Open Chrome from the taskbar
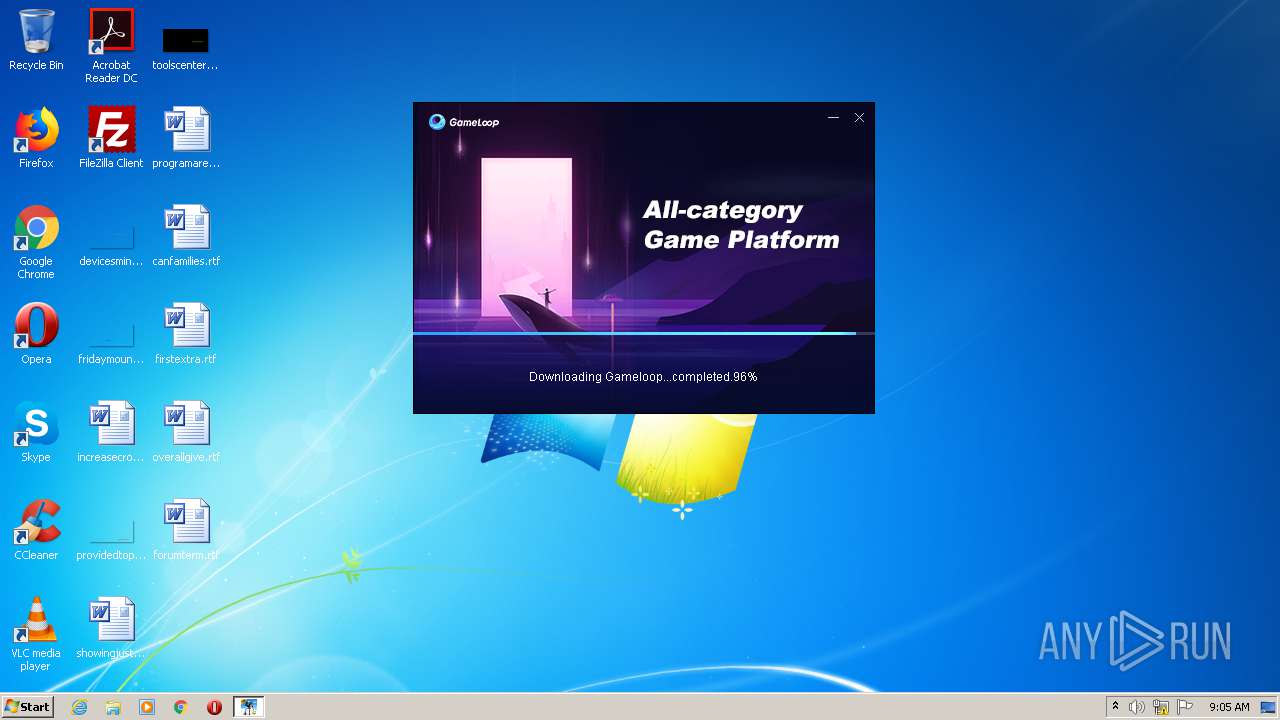 point(181,707)
